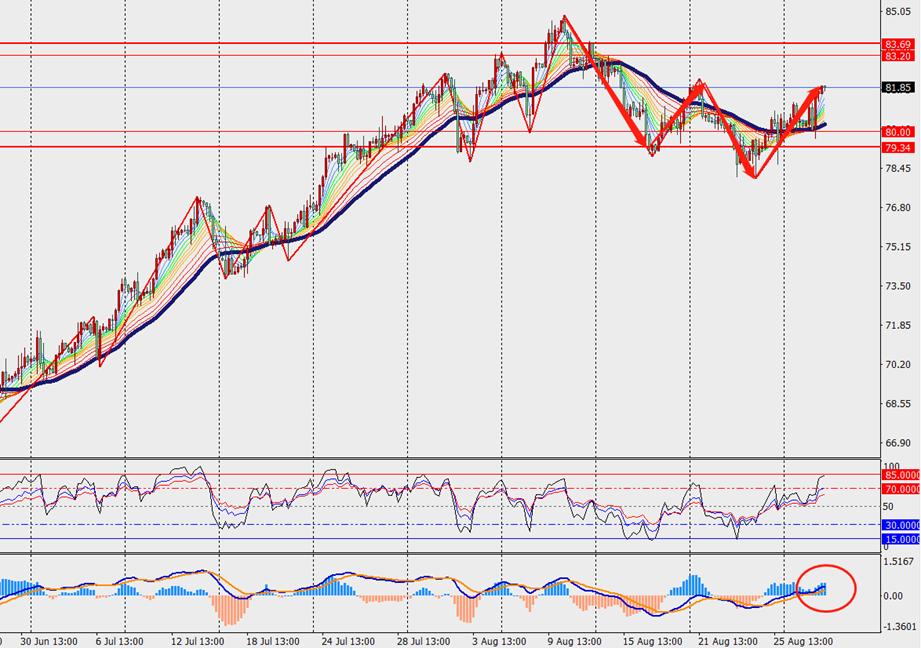The width and height of the screenshot is (921, 648).
Task: Select the 85.0000 RSI level label
Action: pos(900,475)
